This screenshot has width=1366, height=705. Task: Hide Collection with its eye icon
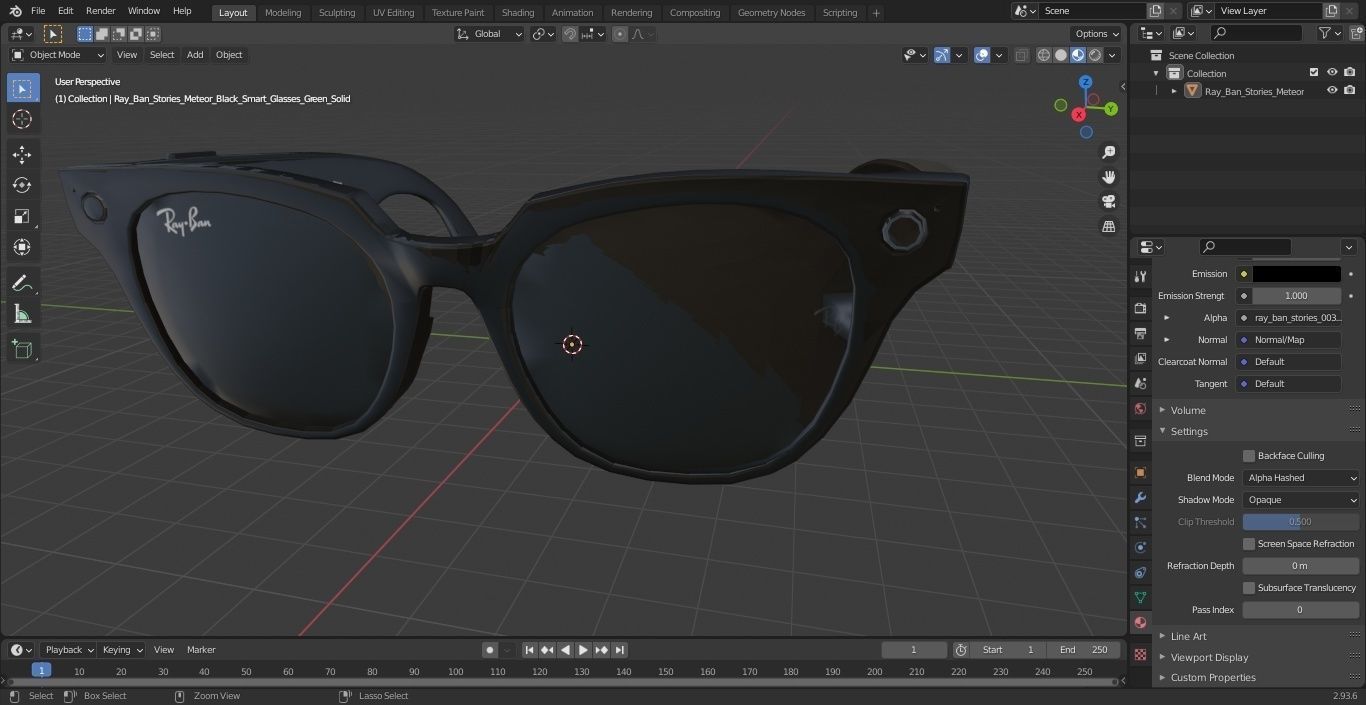coord(1332,73)
